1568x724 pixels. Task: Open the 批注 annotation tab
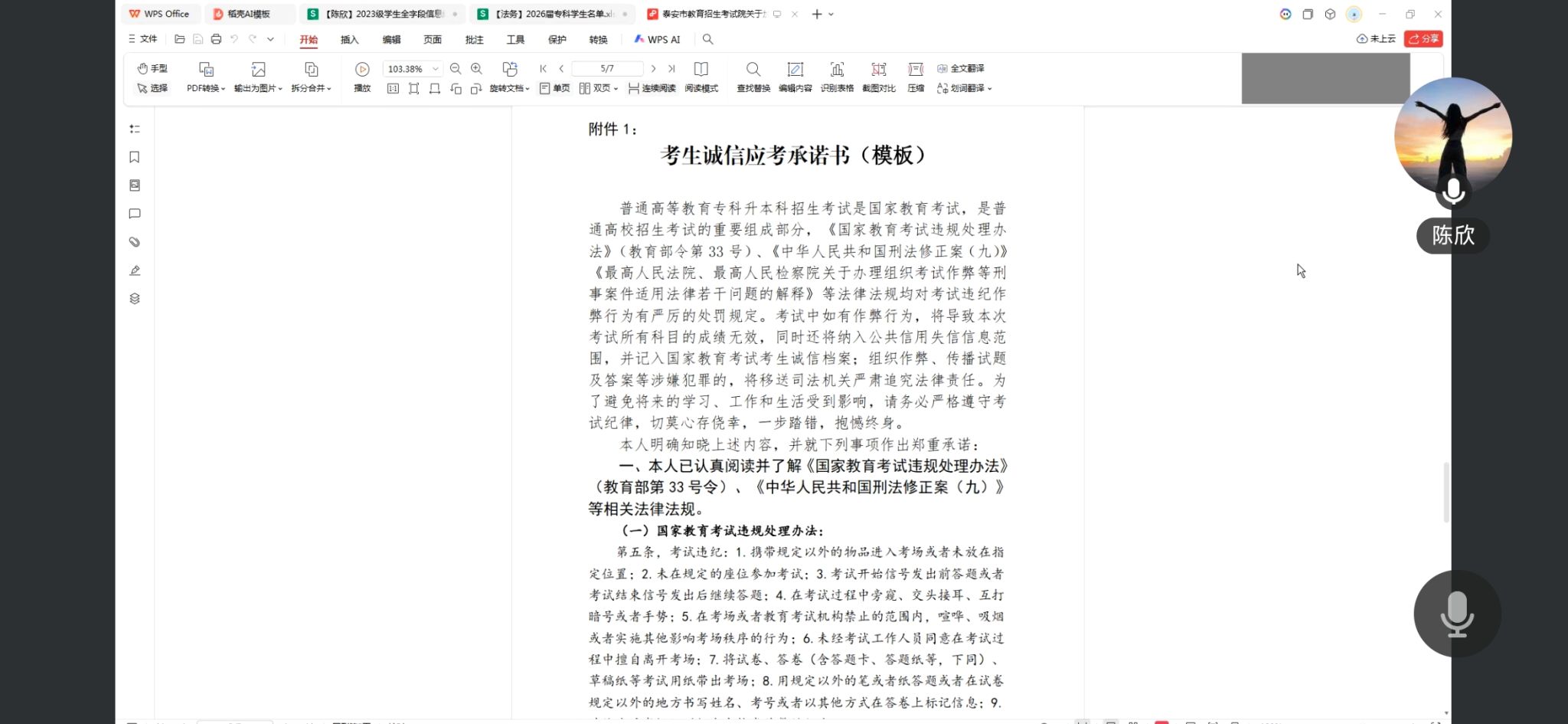[x=474, y=39]
